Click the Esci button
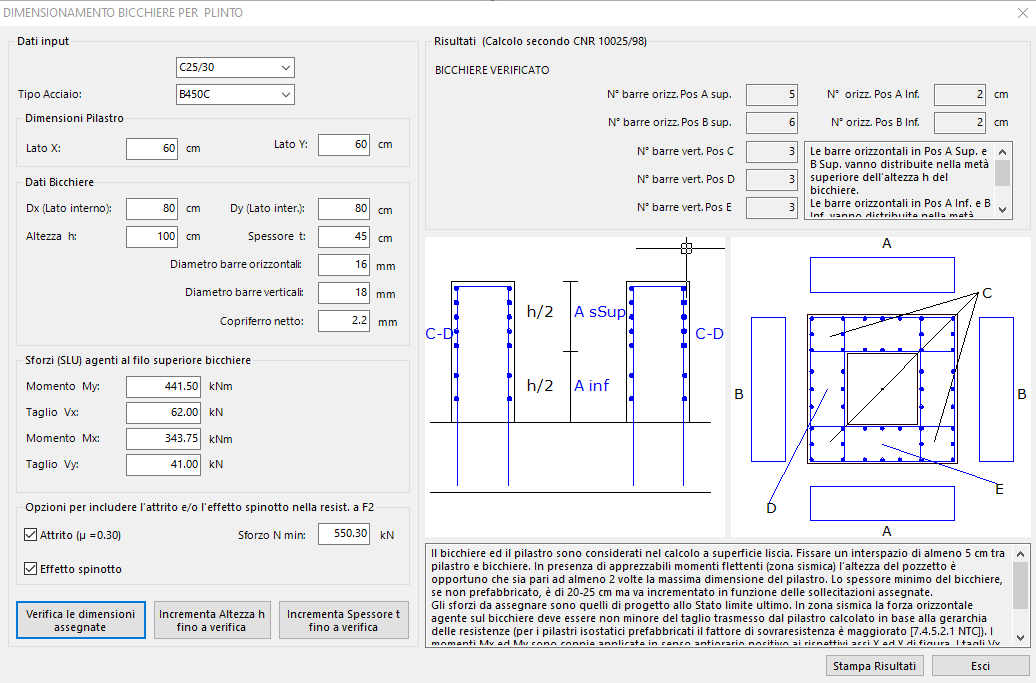 coord(980,666)
